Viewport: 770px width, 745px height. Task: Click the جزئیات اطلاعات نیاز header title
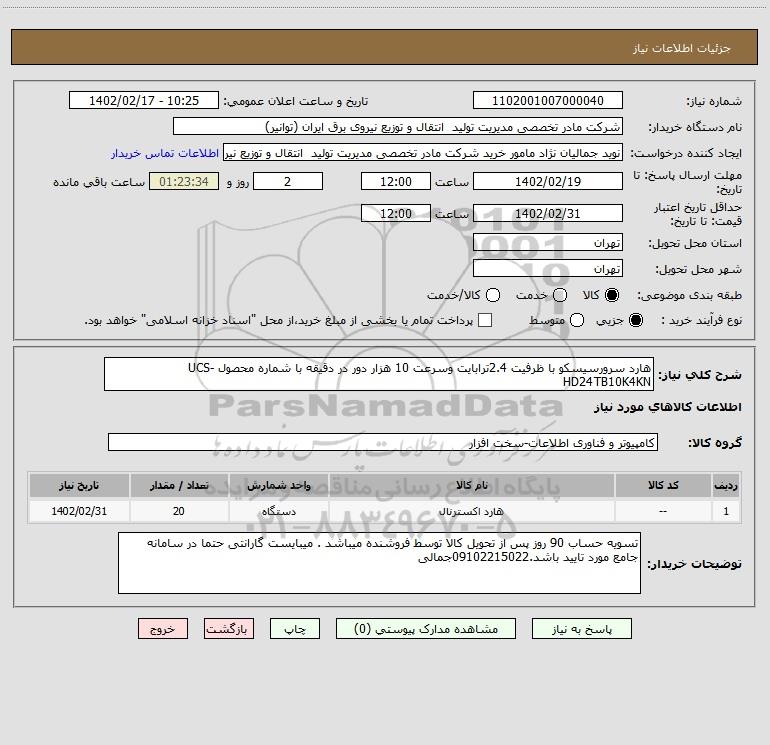tap(682, 48)
